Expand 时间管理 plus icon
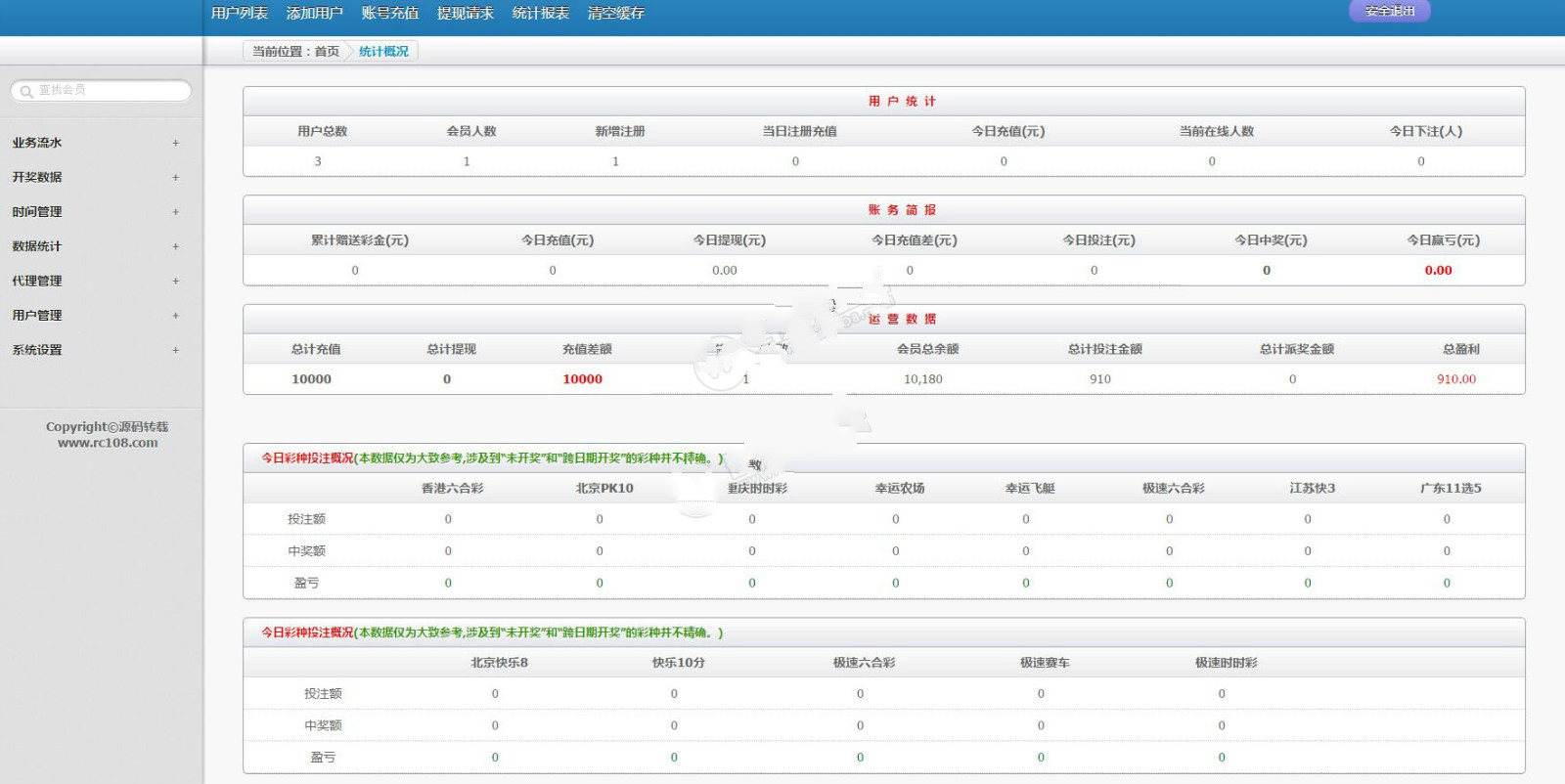 pos(176,212)
